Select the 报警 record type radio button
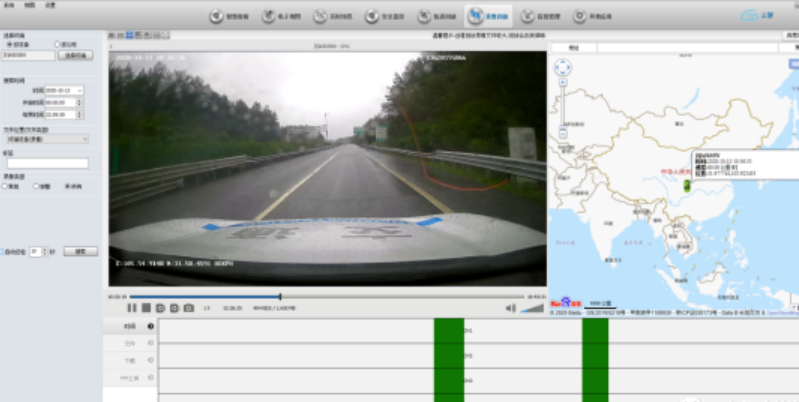The height and width of the screenshot is (402, 799). [37, 186]
